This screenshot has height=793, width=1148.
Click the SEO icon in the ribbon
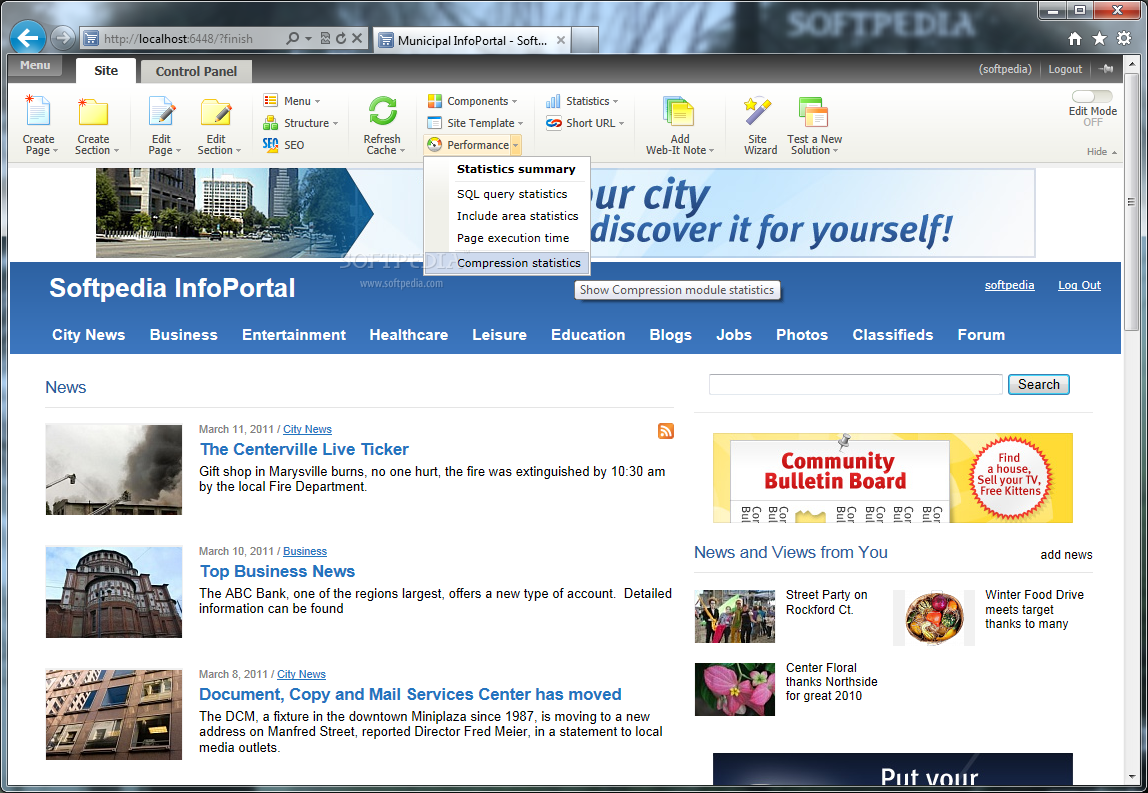point(271,145)
